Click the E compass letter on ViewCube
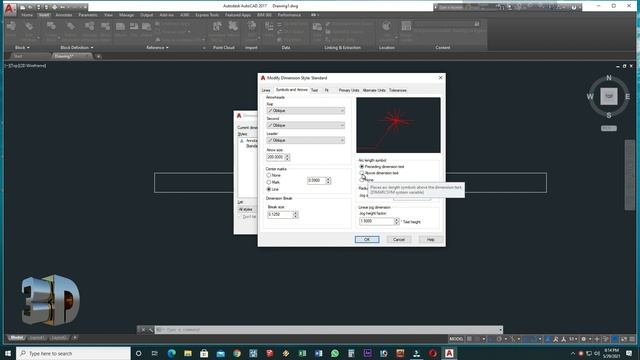The image size is (640, 360). tap(627, 97)
